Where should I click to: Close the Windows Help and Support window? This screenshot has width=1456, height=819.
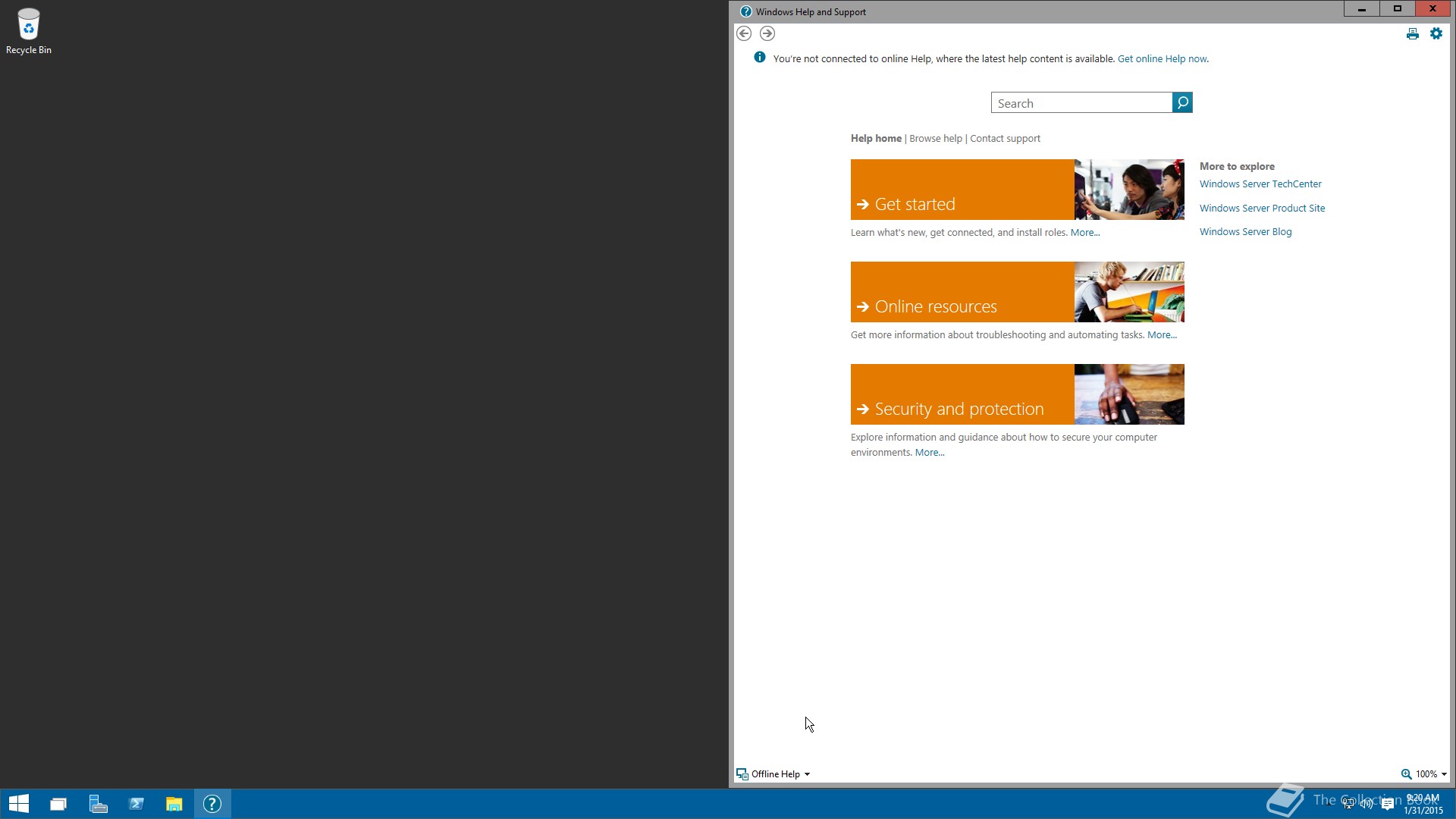pyautogui.click(x=1432, y=8)
